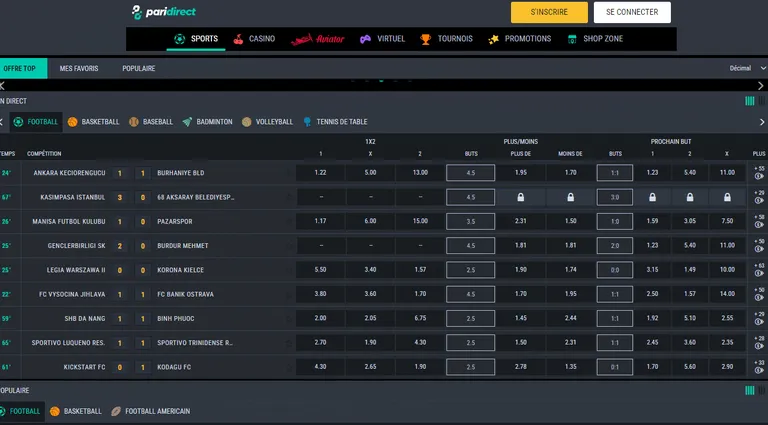Select Football Americain in the popular section
This screenshot has height=425, width=768.
pos(150,411)
